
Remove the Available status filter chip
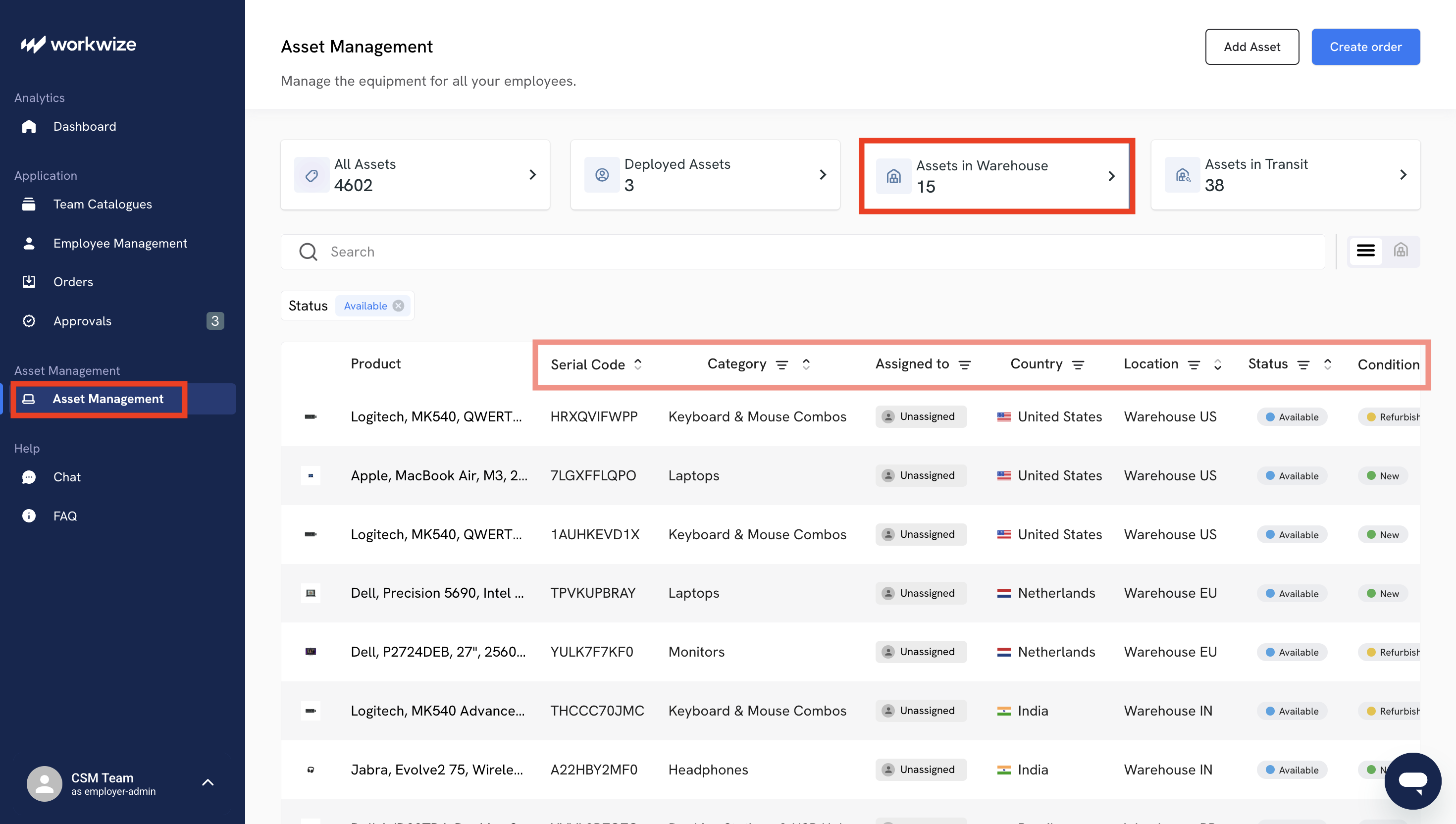tap(398, 306)
